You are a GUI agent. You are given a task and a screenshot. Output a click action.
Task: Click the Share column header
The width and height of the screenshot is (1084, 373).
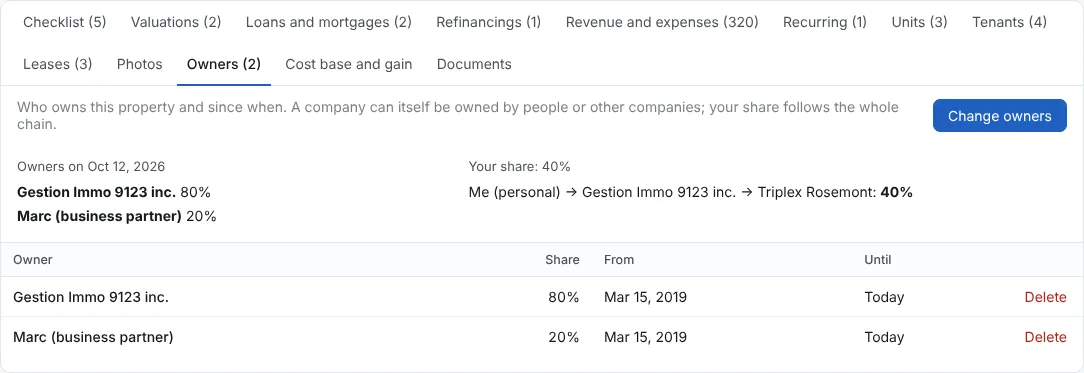click(x=562, y=260)
